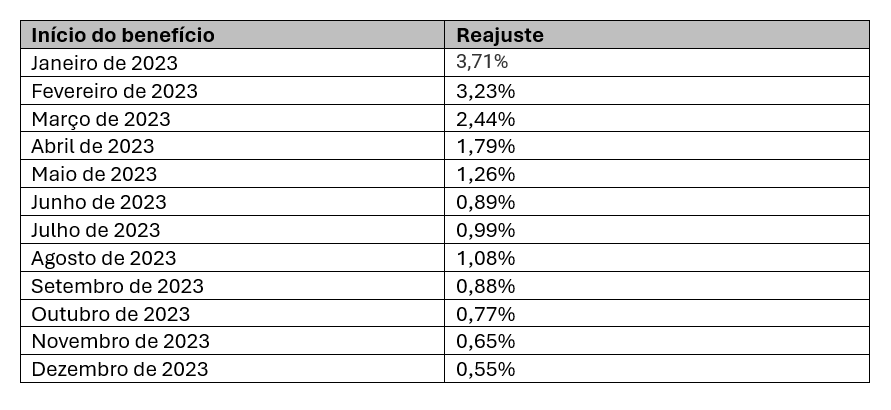Click the 'Abril de 2023' cell
This screenshot has height=410, width=891.
coord(232,146)
